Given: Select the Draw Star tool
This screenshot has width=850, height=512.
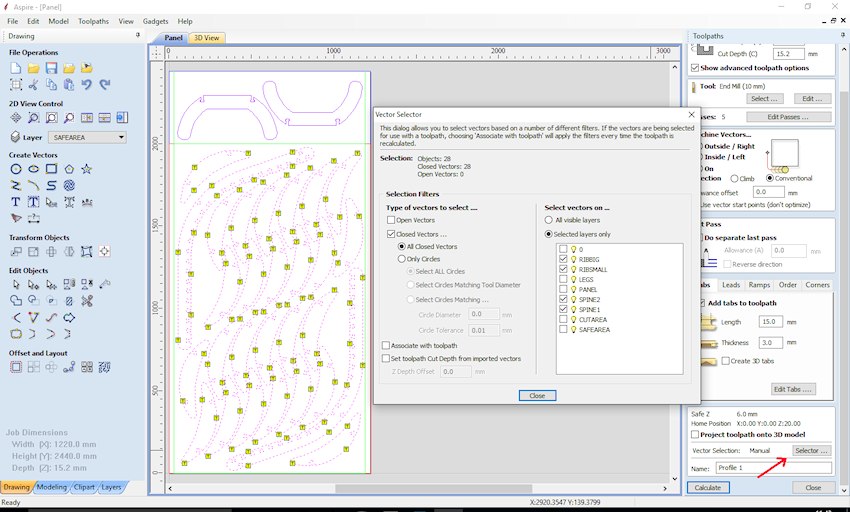Looking at the screenshot, I should pos(86,169).
